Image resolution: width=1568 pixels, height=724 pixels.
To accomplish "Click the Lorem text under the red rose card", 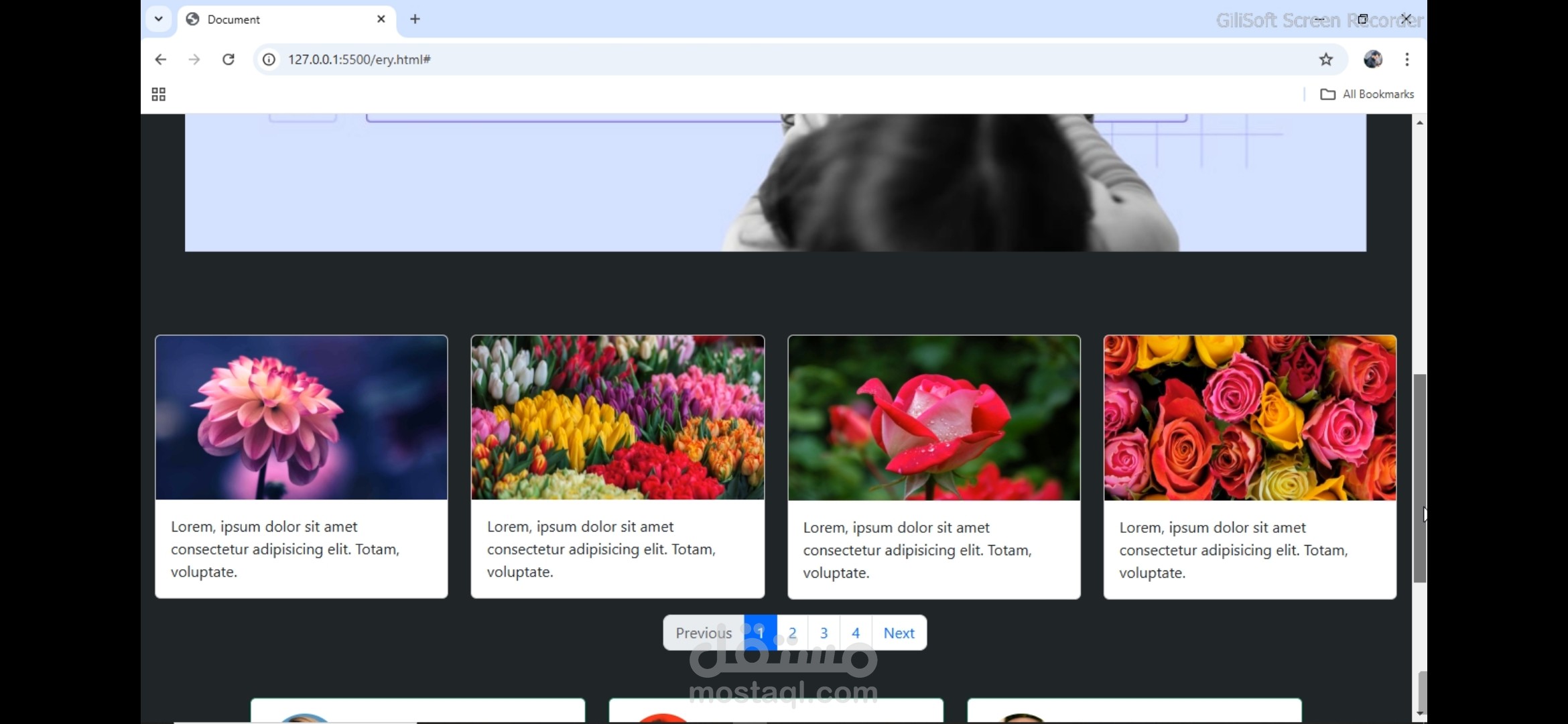I will tap(917, 550).
